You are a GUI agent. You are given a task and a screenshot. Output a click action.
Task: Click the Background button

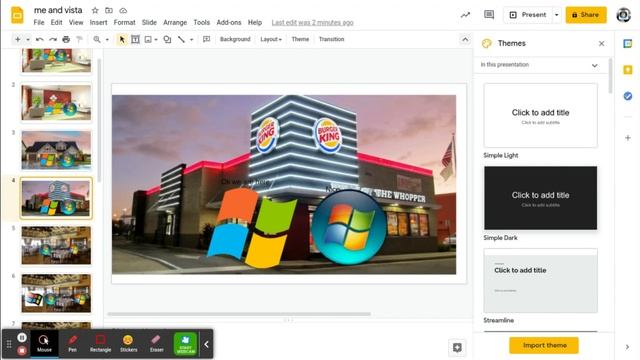click(235, 39)
